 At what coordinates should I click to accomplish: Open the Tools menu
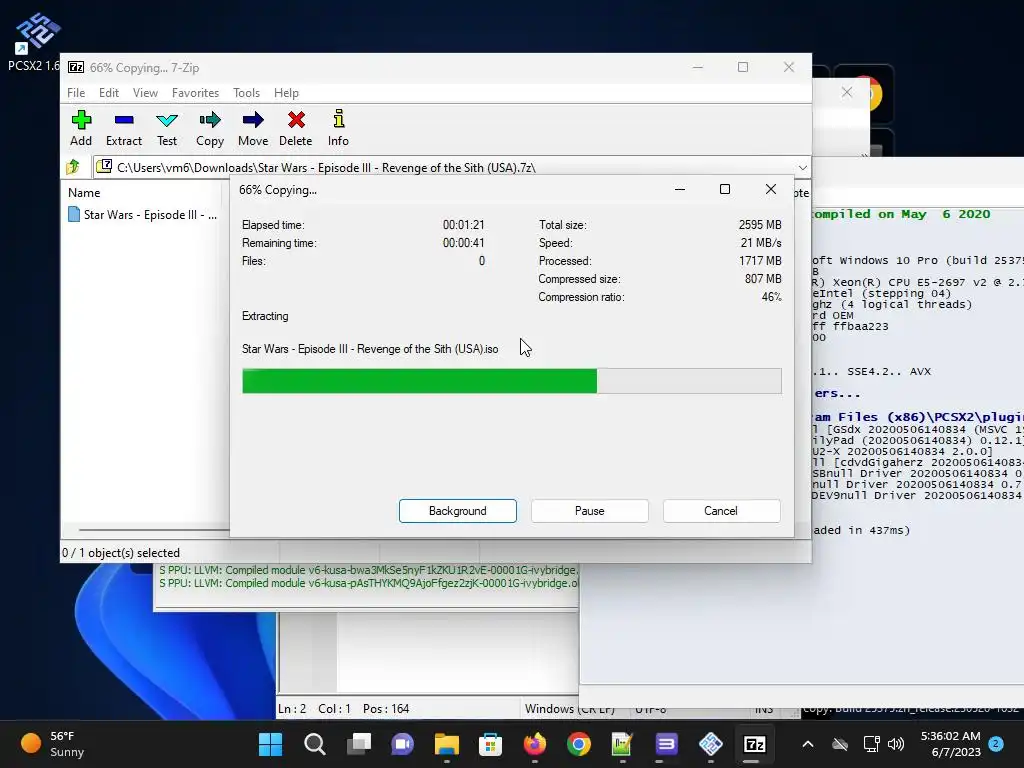click(246, 93)
